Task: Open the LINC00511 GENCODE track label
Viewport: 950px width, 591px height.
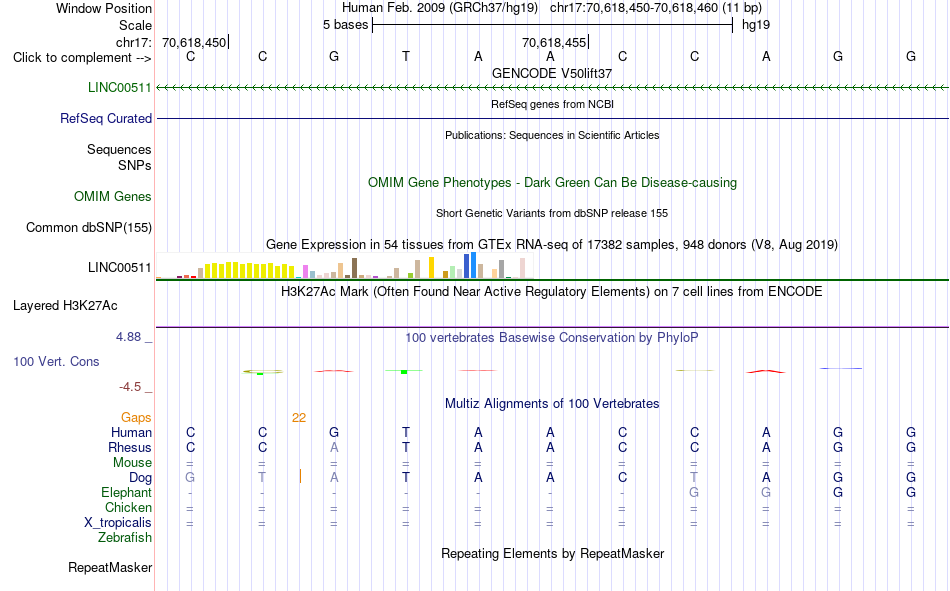Action: pyautogui.click(x=119, y=87)
